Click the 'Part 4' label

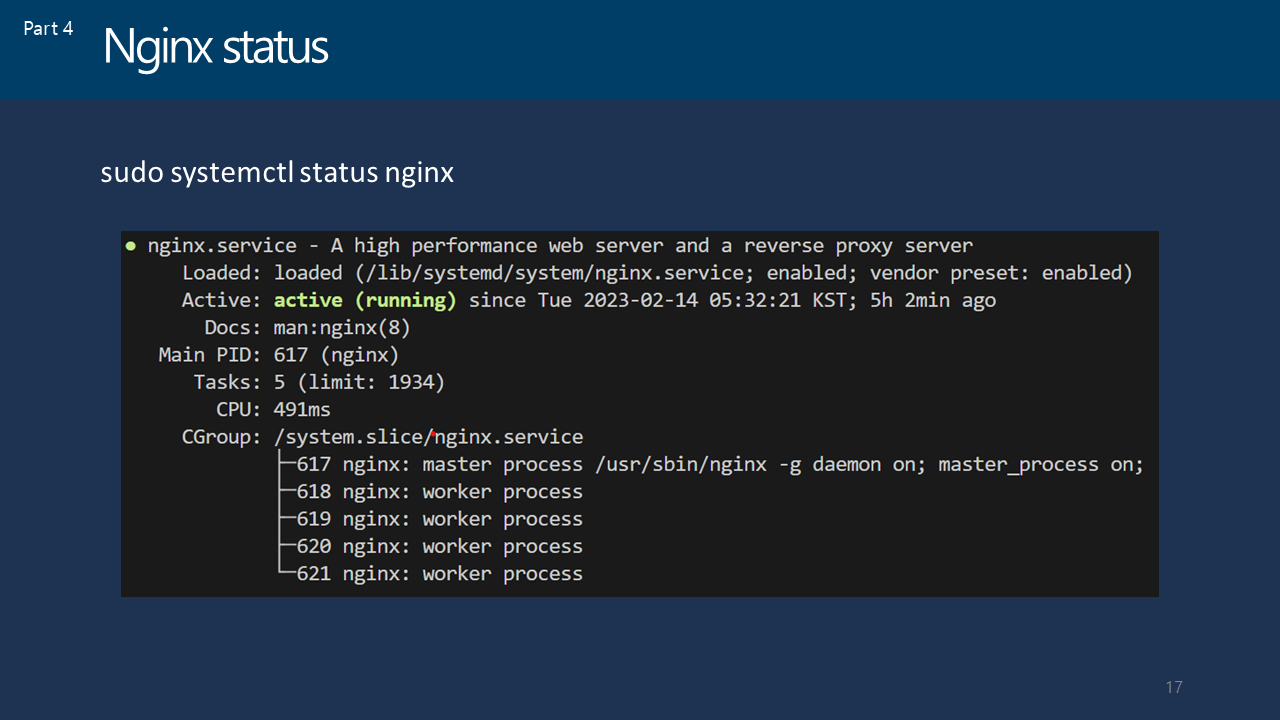(x=48, y=28)
